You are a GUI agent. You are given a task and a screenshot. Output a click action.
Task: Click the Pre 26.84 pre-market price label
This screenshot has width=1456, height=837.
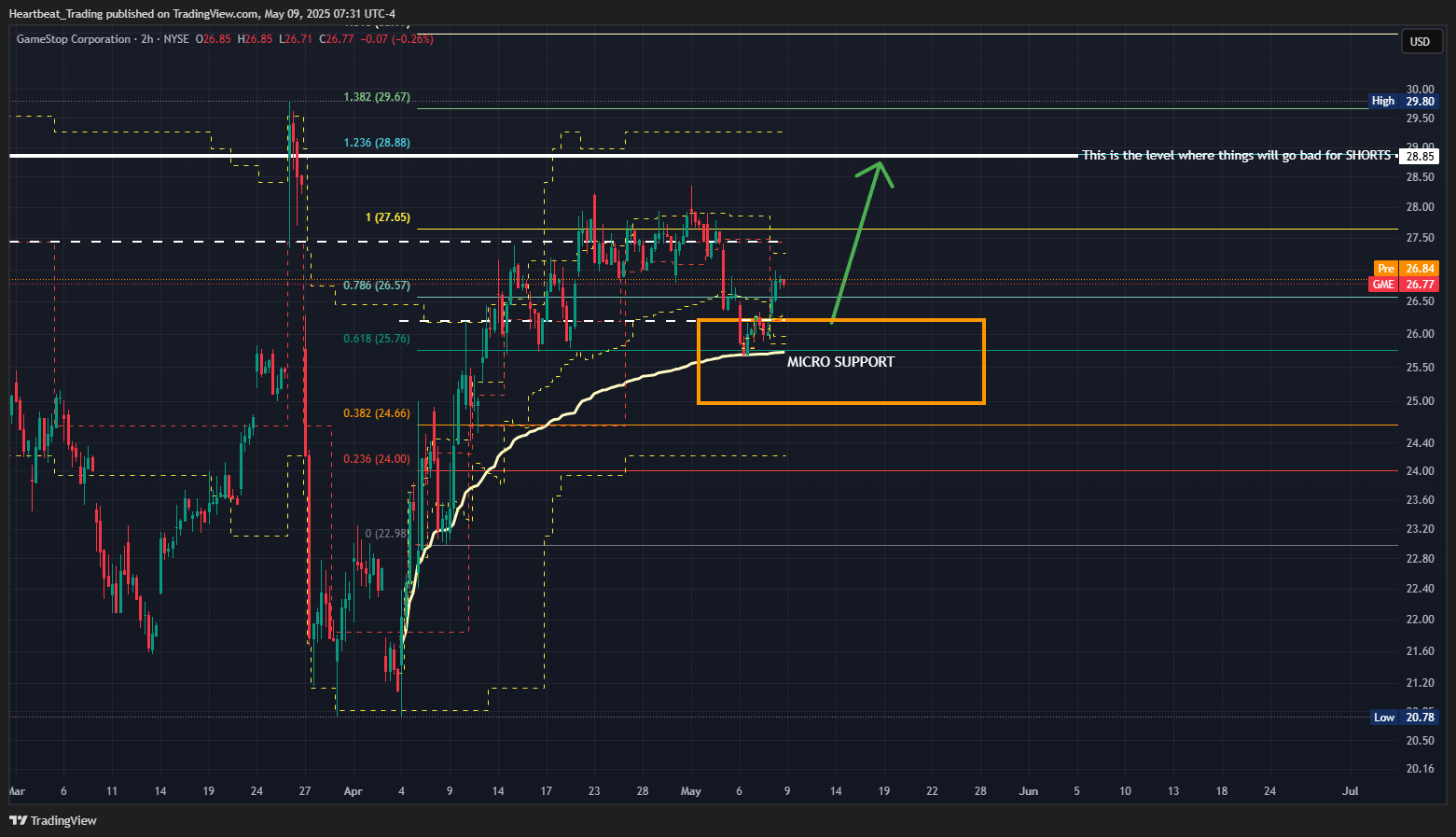(x=1406, y=269)
